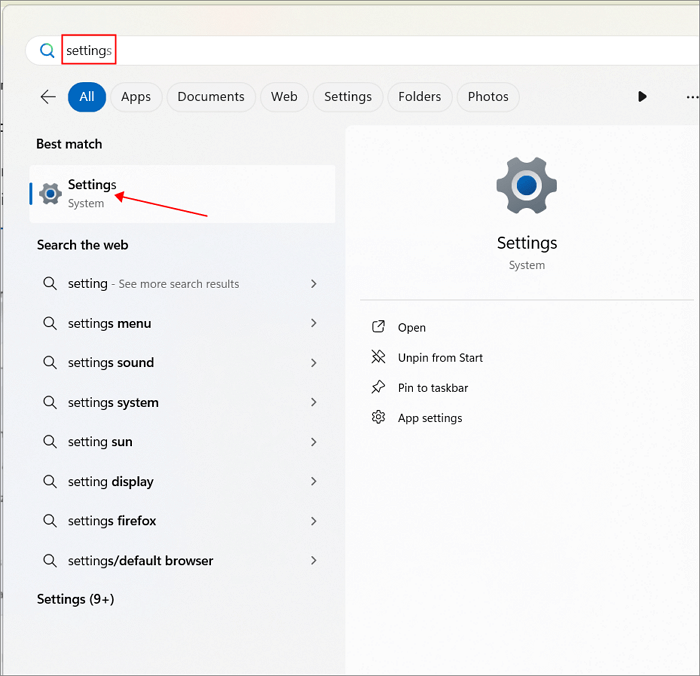
Task: Click the Open action label
Action: (412, 327)
